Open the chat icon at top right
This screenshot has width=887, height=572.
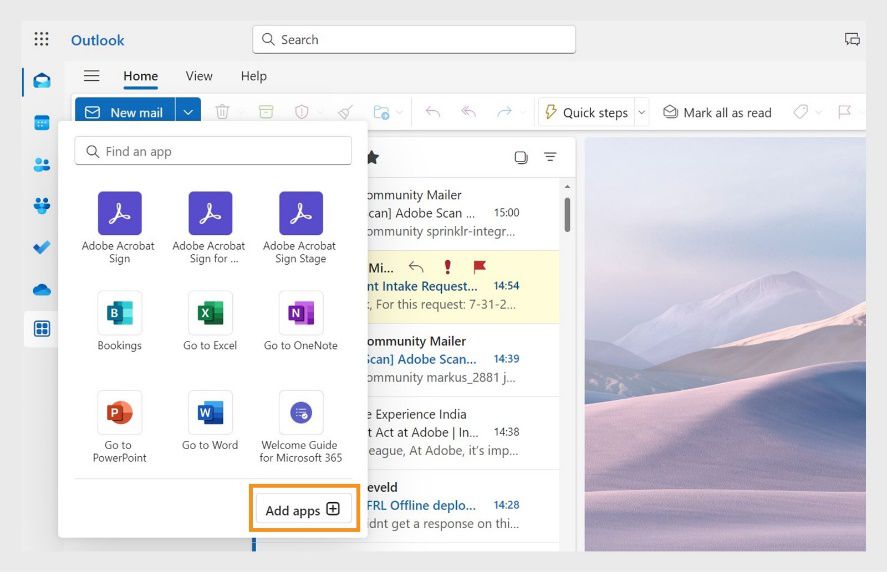(x=852, y=39)
